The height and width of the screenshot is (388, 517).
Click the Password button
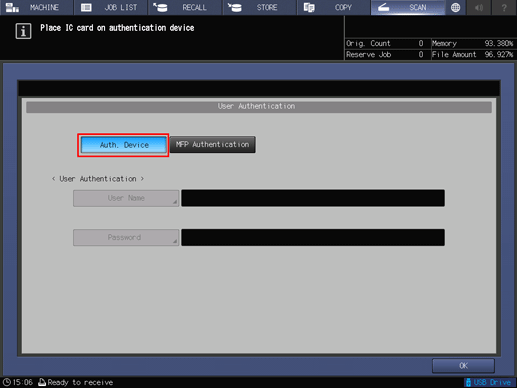[126, 237]
